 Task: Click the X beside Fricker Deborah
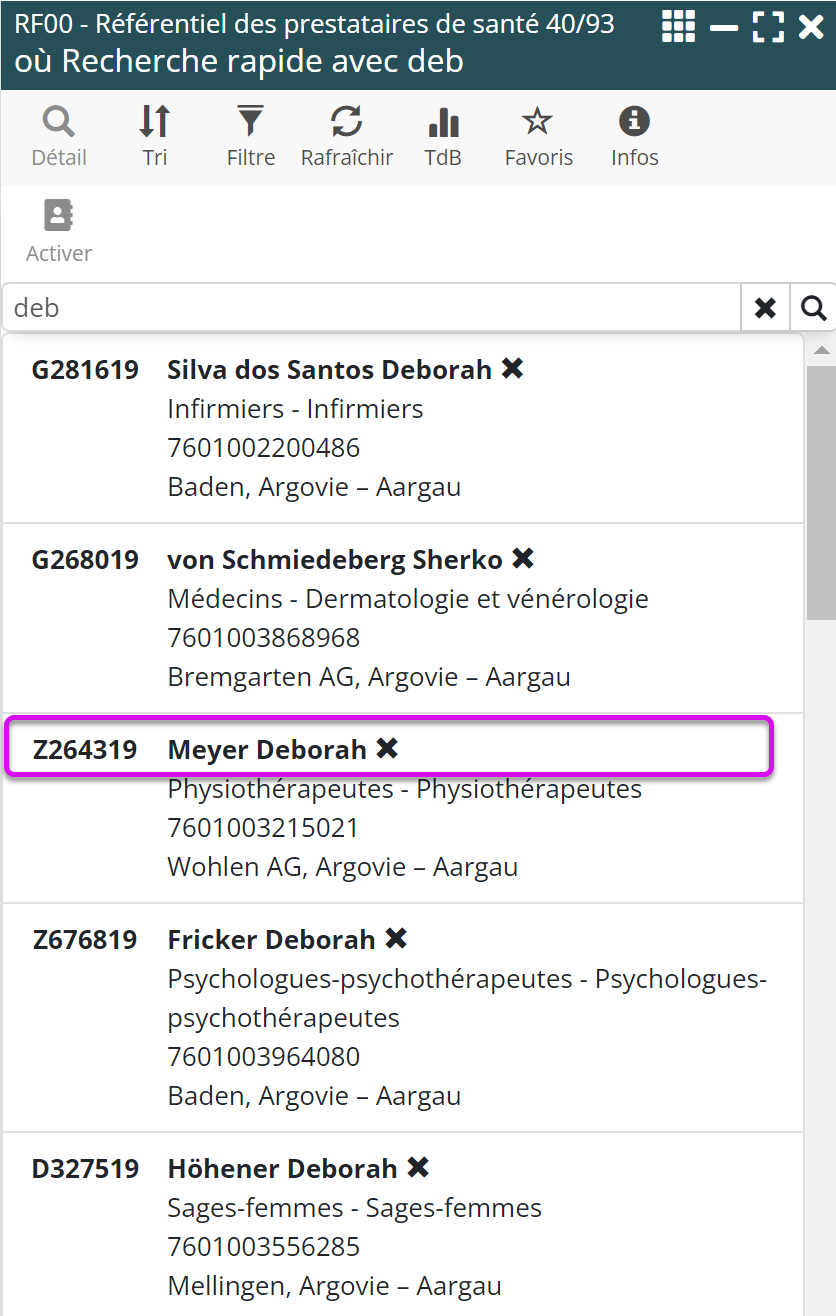coord(396,938)
